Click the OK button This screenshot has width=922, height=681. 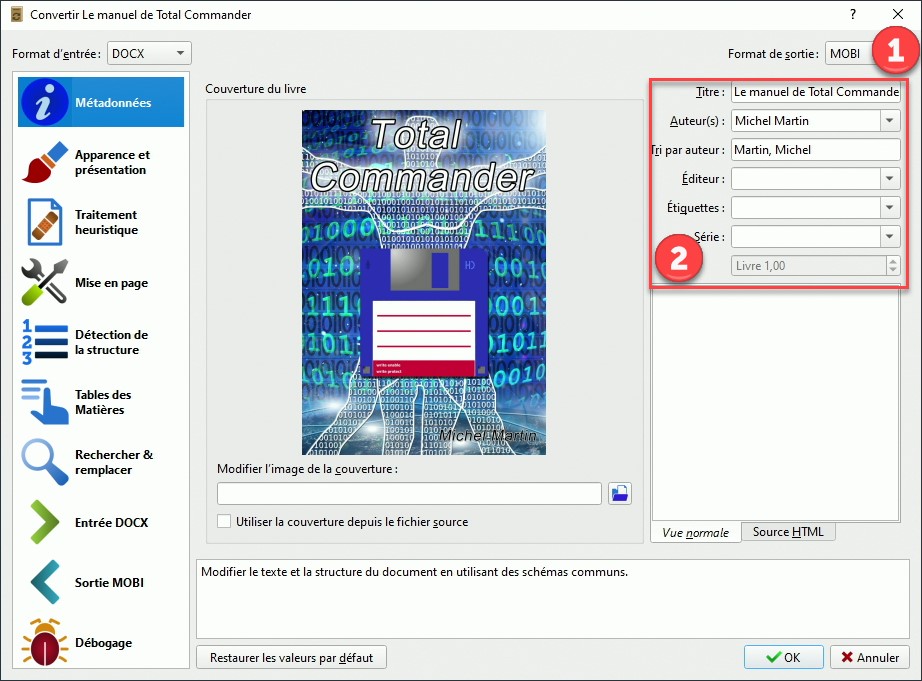[783, 658]
